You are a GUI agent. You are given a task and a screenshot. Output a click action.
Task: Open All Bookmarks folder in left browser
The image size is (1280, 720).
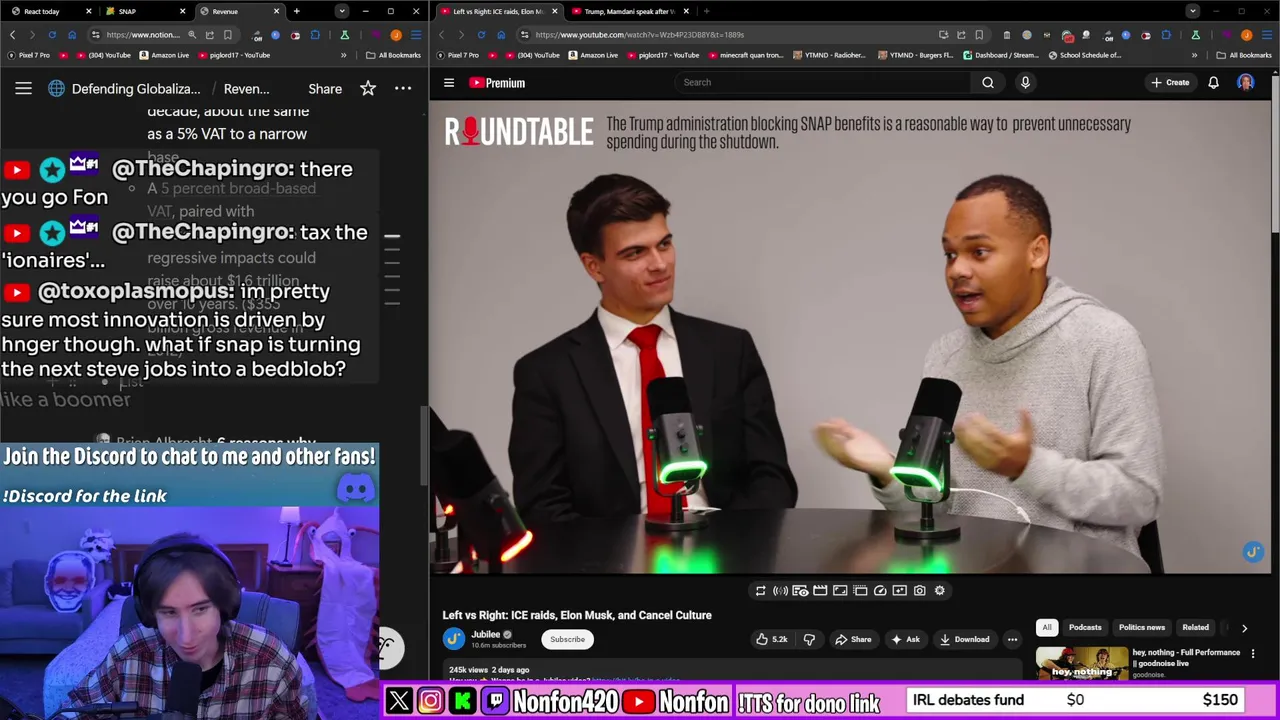coord(393,55)
